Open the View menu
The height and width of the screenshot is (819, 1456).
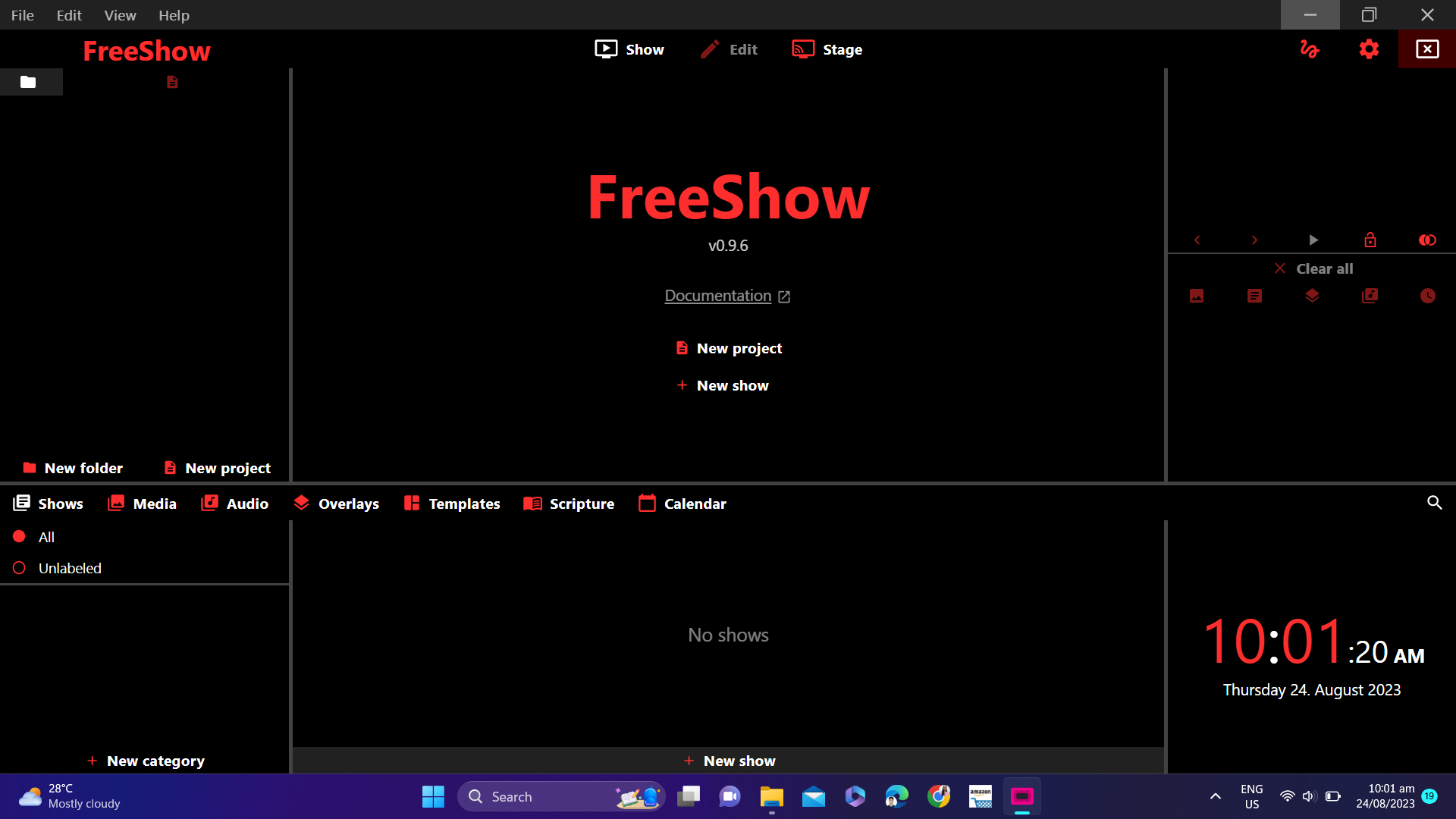point(120,15)
